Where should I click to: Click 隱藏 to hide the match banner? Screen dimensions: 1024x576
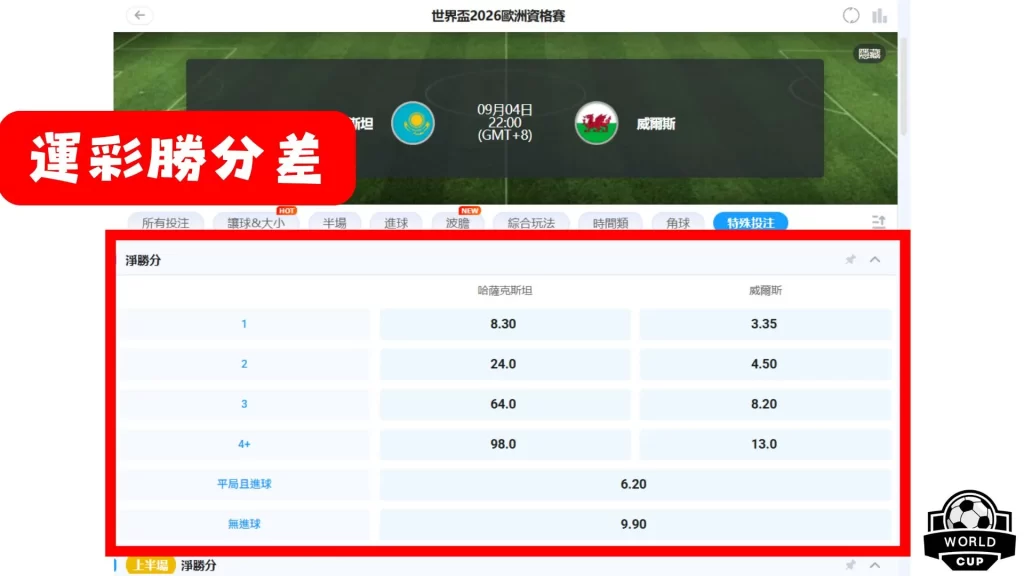point(869,55)
